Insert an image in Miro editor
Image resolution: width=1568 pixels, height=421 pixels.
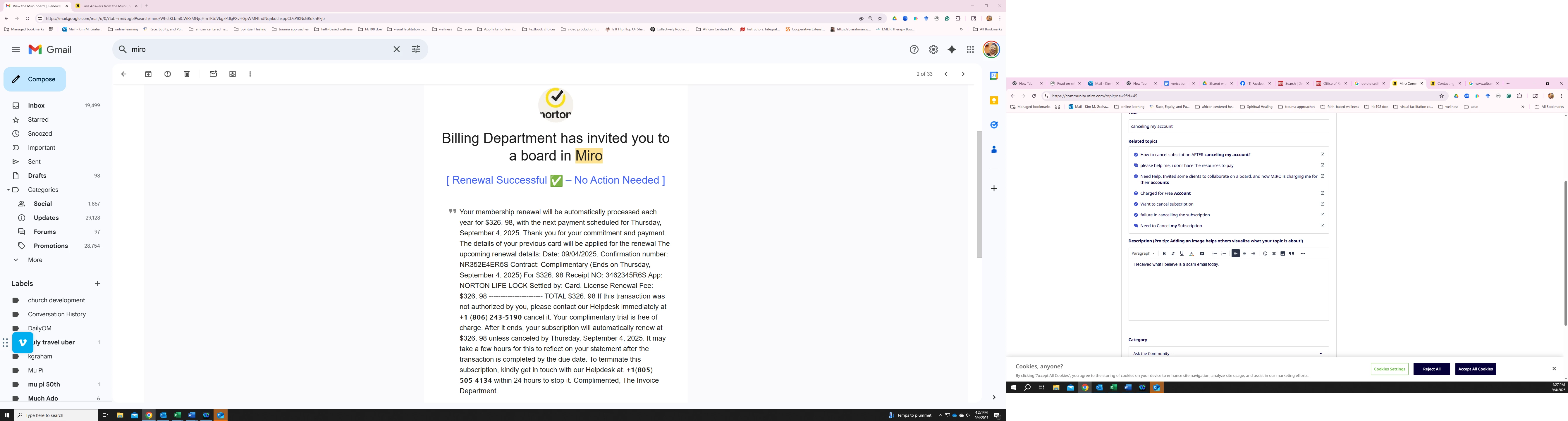[x=1282, y=254]
